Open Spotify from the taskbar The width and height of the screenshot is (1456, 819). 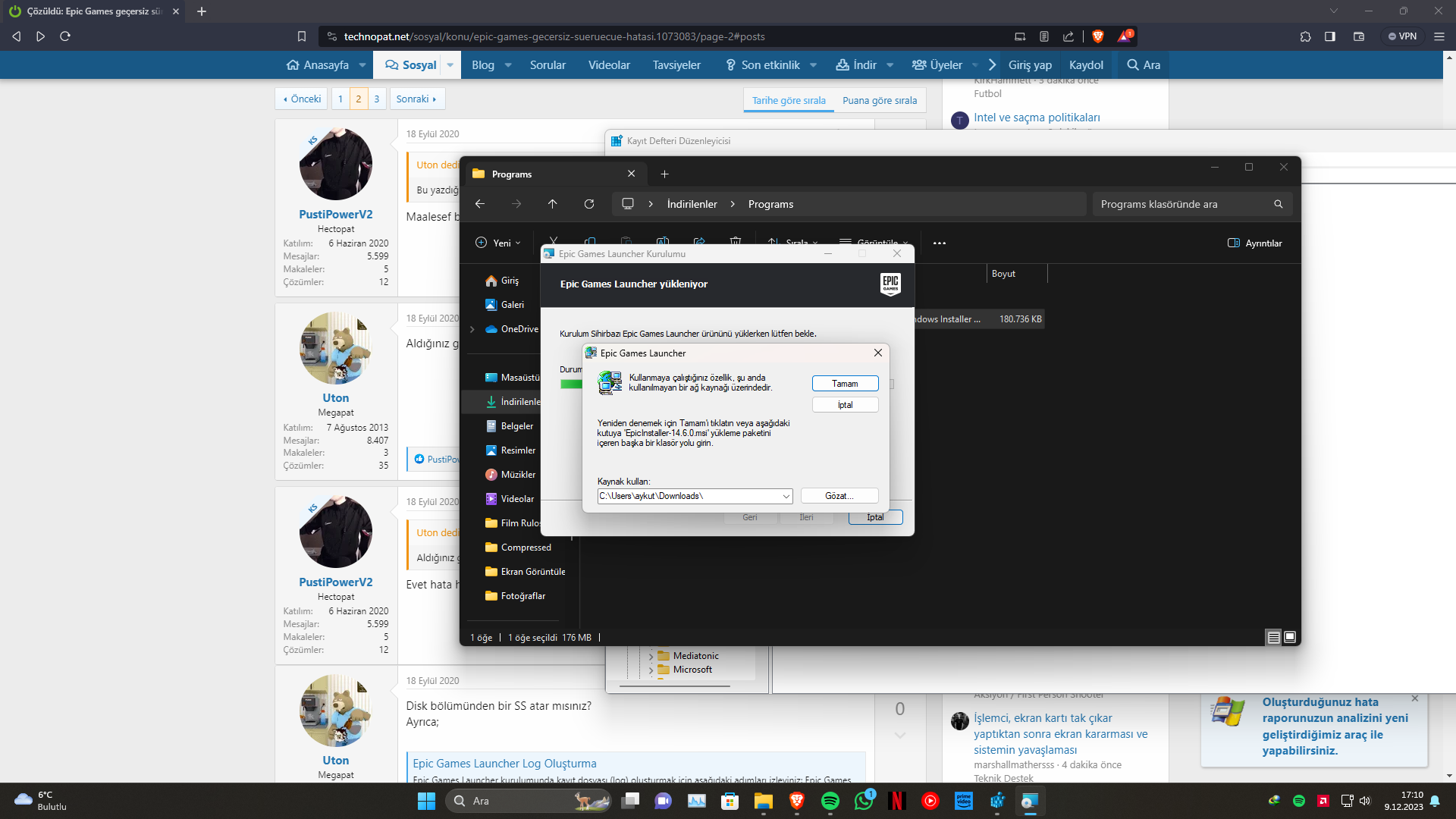pos(830,801)
